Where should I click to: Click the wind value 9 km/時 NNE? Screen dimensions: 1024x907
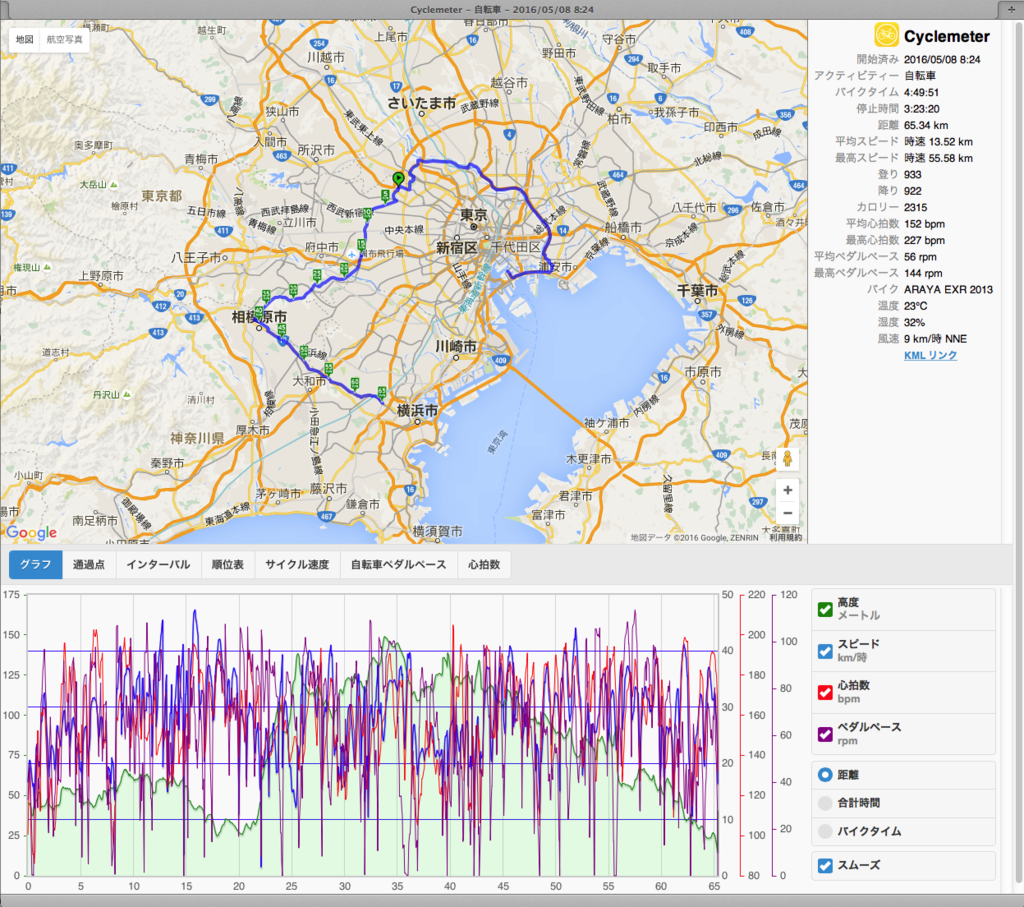point(935,339)
